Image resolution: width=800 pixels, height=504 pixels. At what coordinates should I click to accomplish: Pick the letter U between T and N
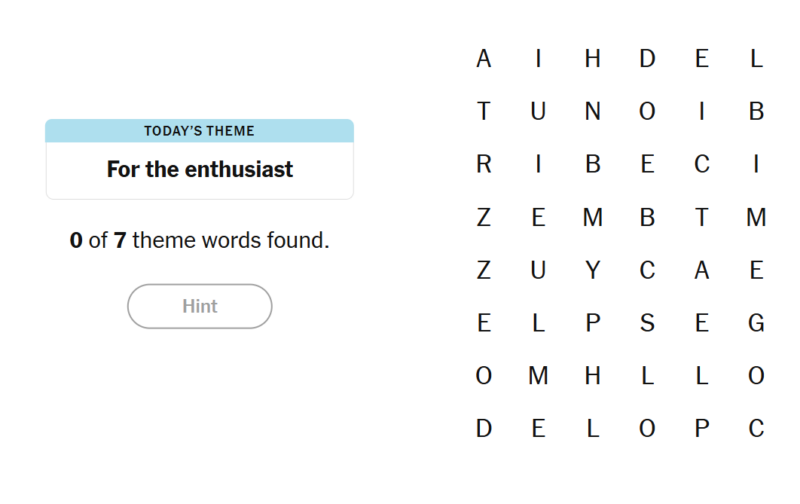point(538,111)
